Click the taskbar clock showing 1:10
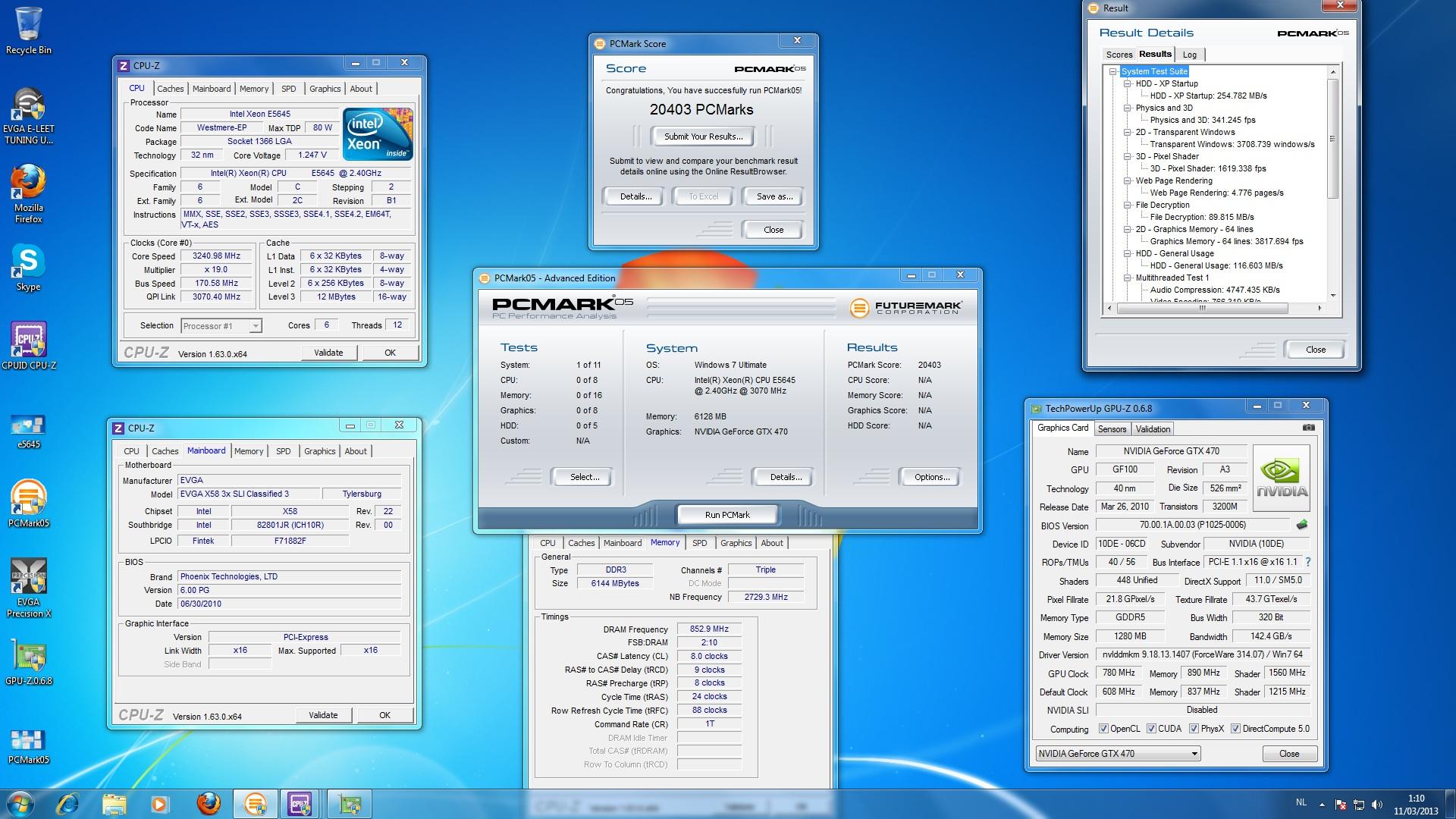The height and width of the screenshot is (819, 1456). click(x=1415, y=805)
